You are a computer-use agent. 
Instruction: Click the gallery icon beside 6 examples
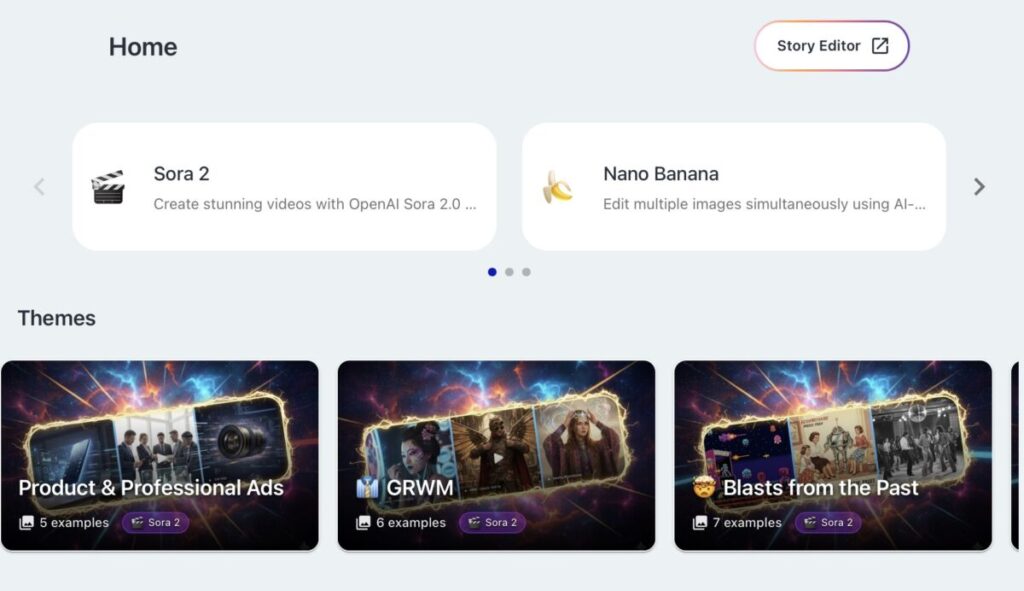pyautogui.click(x=363, y=523)
